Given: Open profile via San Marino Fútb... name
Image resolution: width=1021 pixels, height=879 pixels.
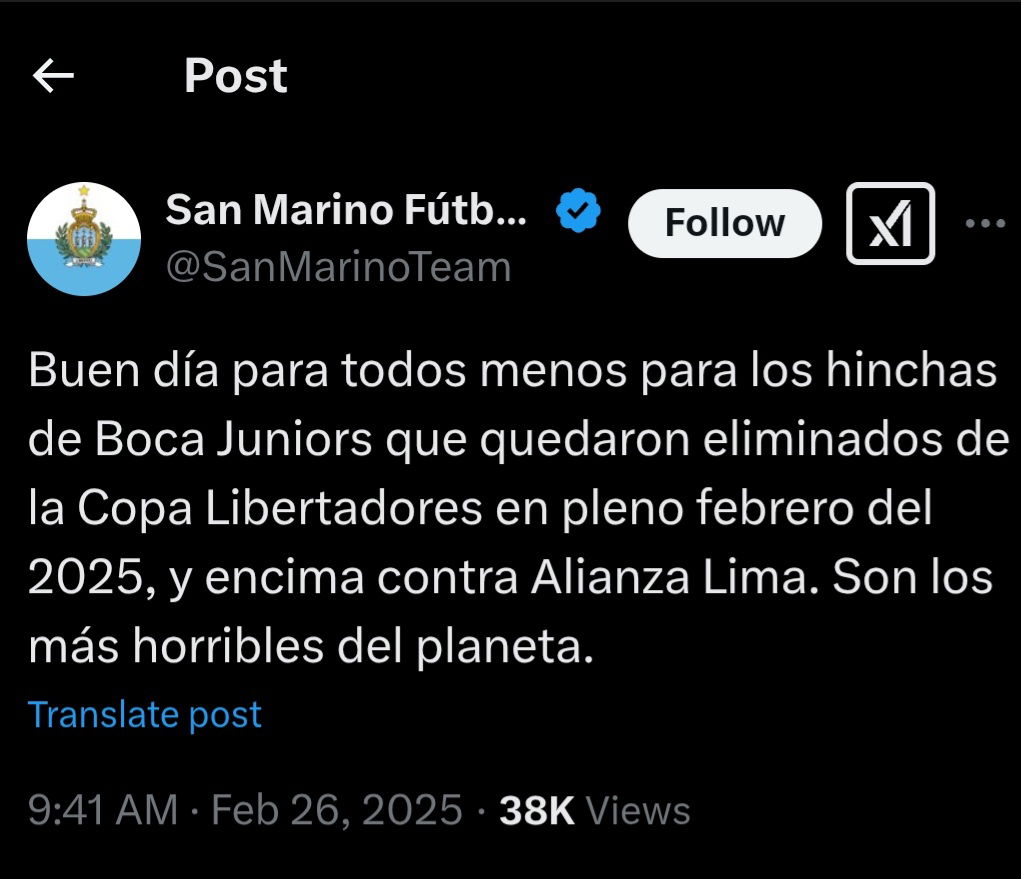Looking at the screenshot, I should point(346,210).
